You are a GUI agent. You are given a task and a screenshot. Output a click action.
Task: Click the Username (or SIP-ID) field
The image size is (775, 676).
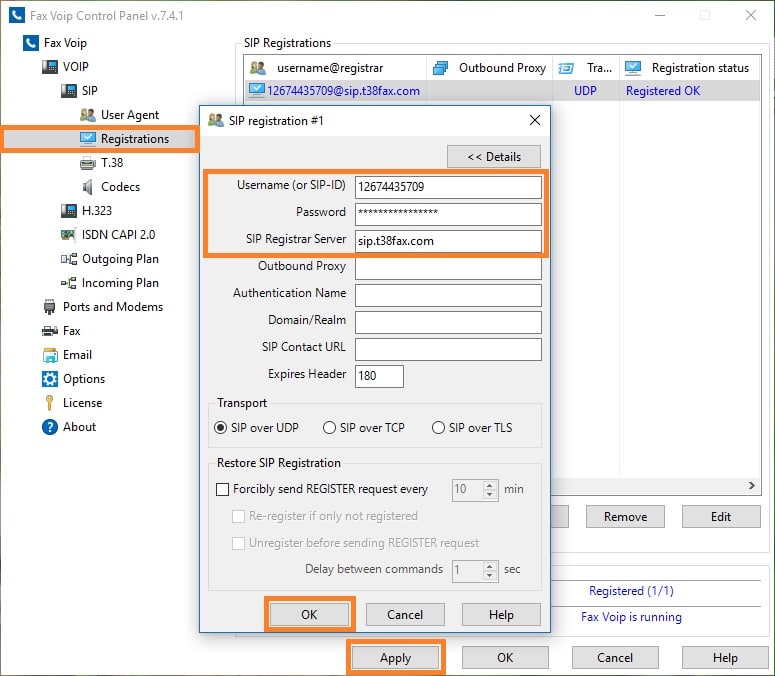click(448, 187)
